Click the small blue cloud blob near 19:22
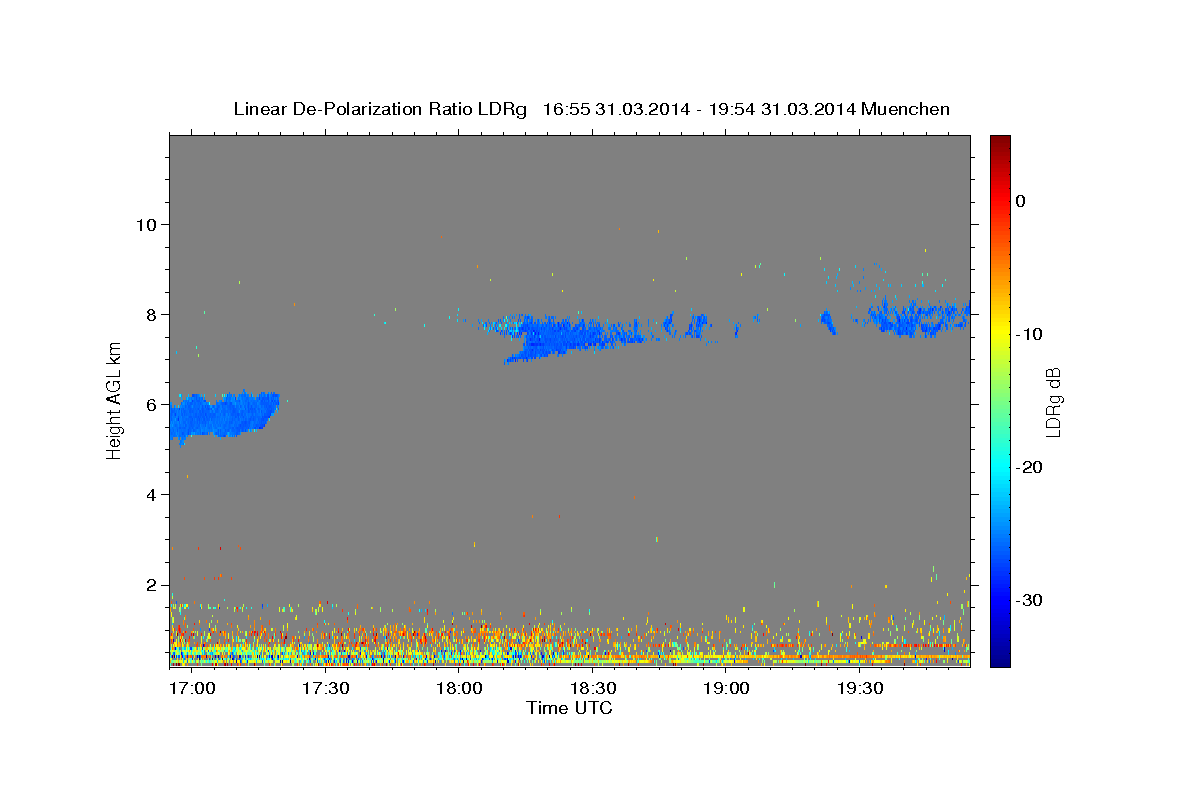The width and height of the screenshot is (1200, 800). click(828, 321)
